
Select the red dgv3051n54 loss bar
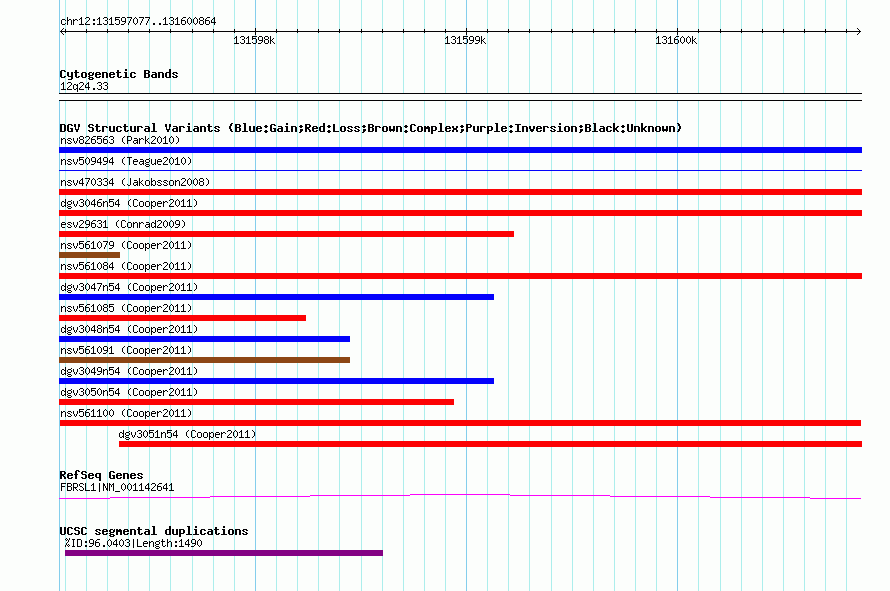tap(490, 444)
